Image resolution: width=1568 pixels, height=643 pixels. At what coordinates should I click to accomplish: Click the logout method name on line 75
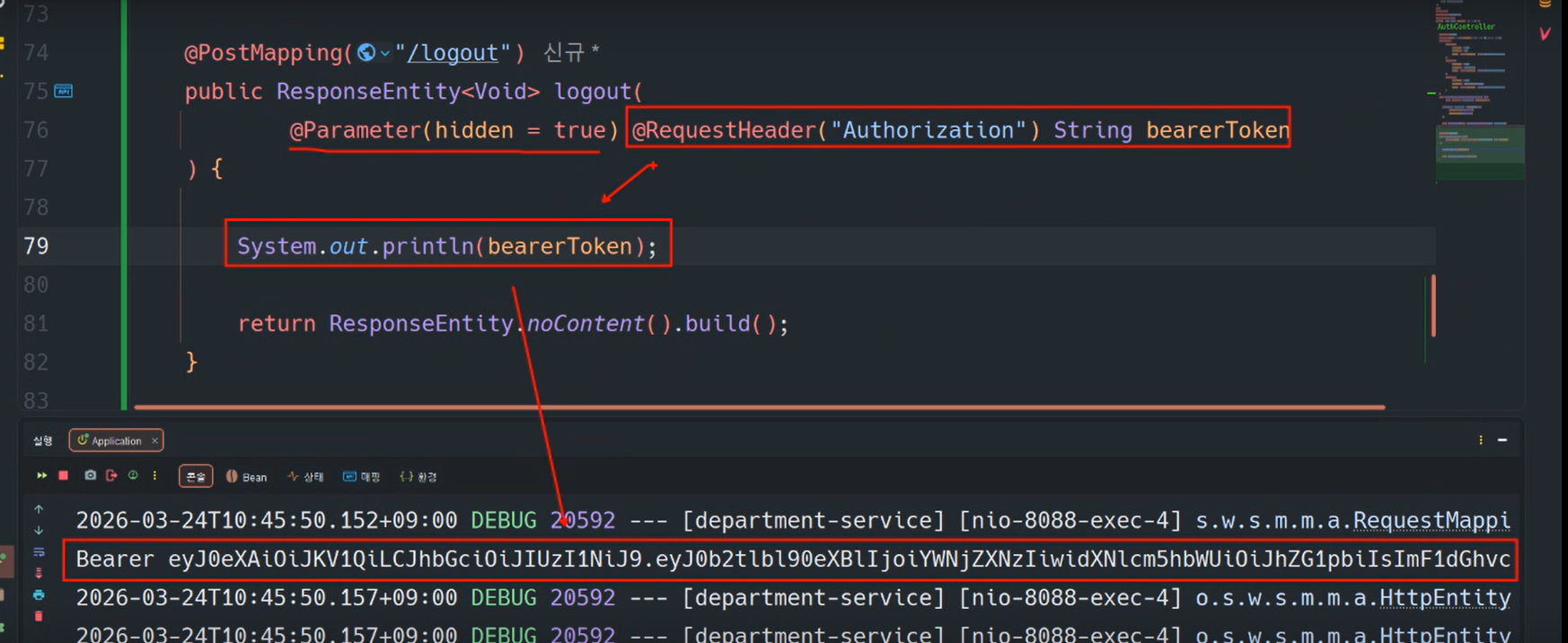[593, 92]
